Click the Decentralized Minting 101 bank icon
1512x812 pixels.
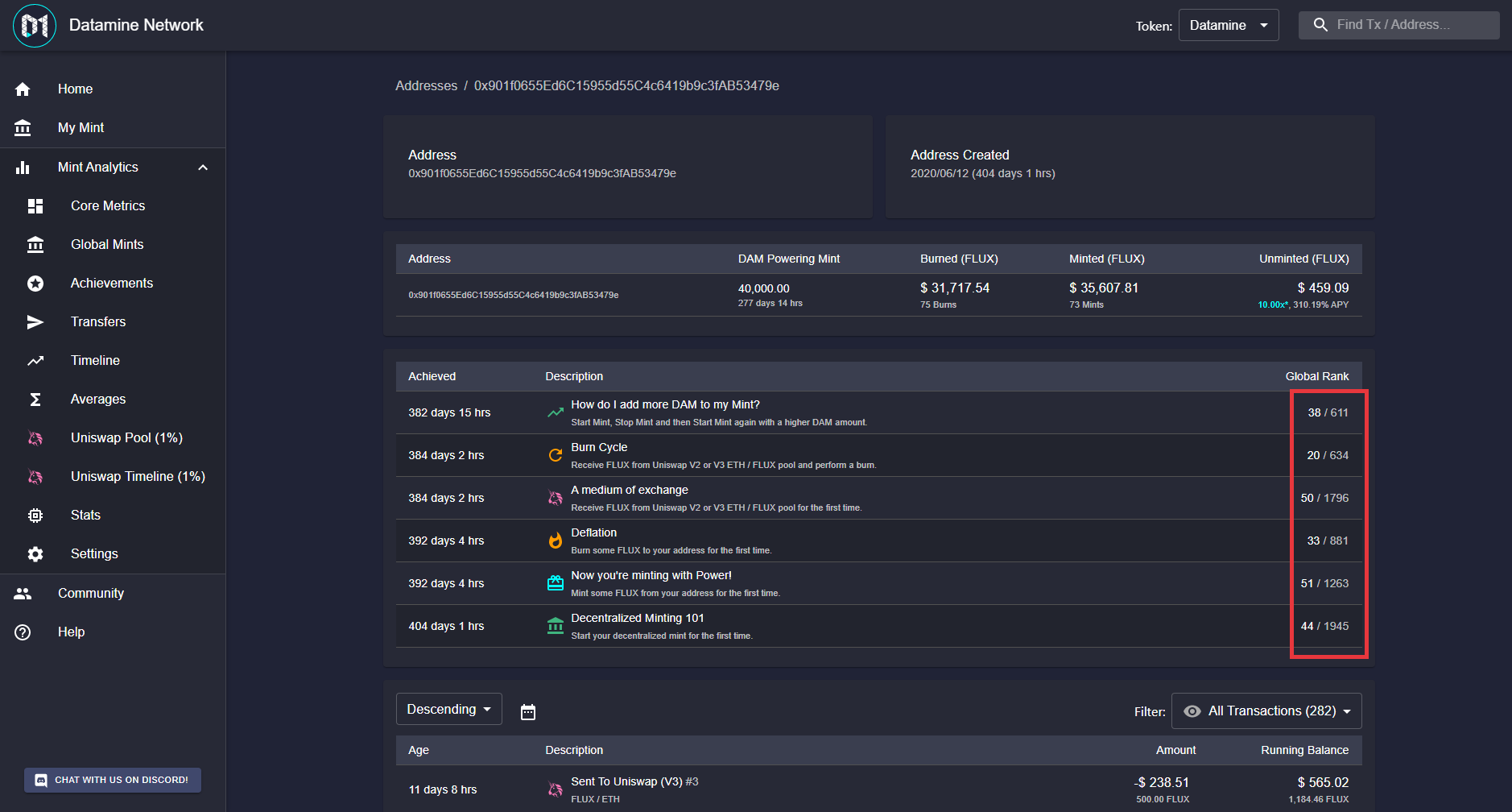(x=556, y=626)
